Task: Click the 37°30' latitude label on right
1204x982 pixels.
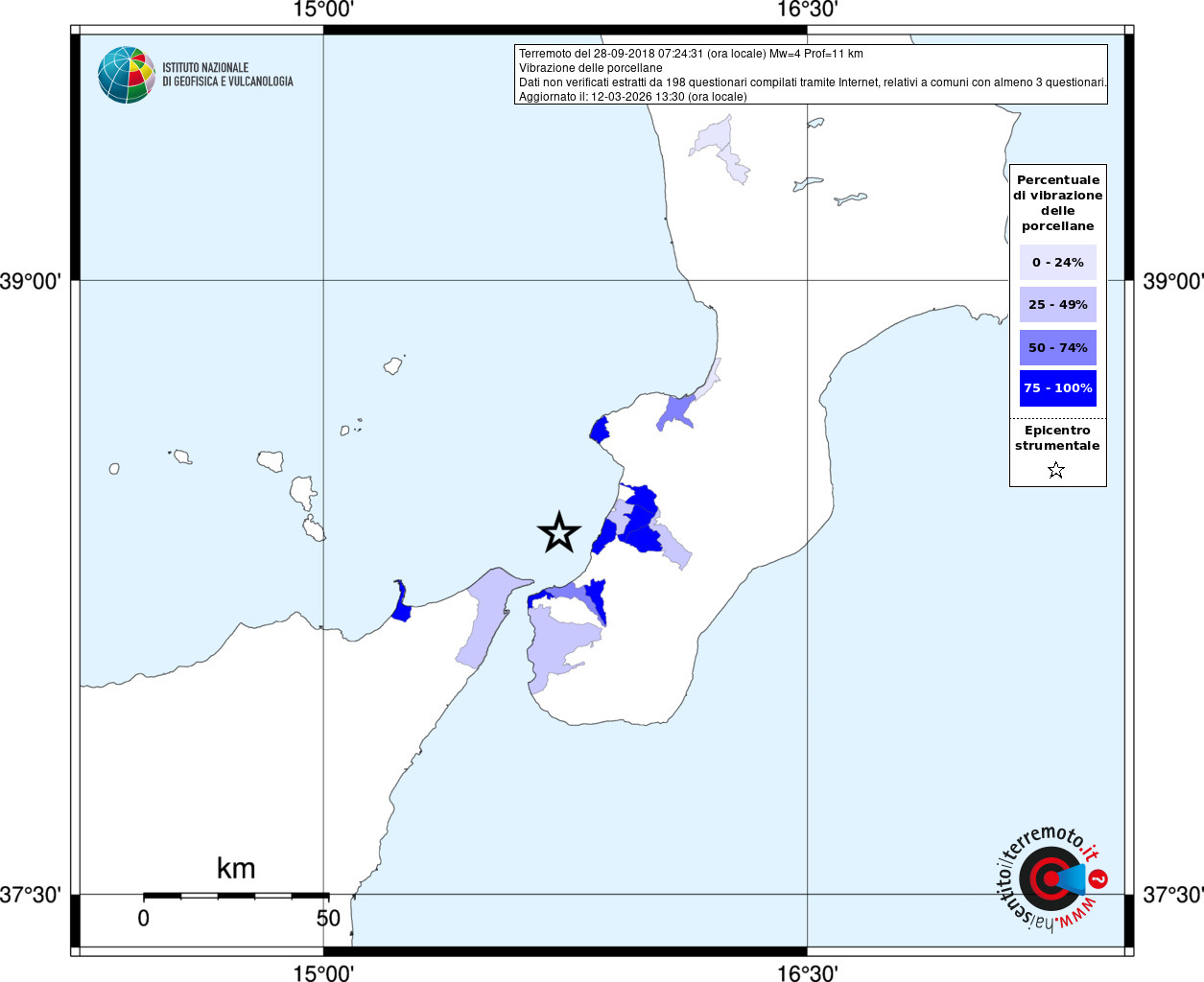Action: (1172, 895)
